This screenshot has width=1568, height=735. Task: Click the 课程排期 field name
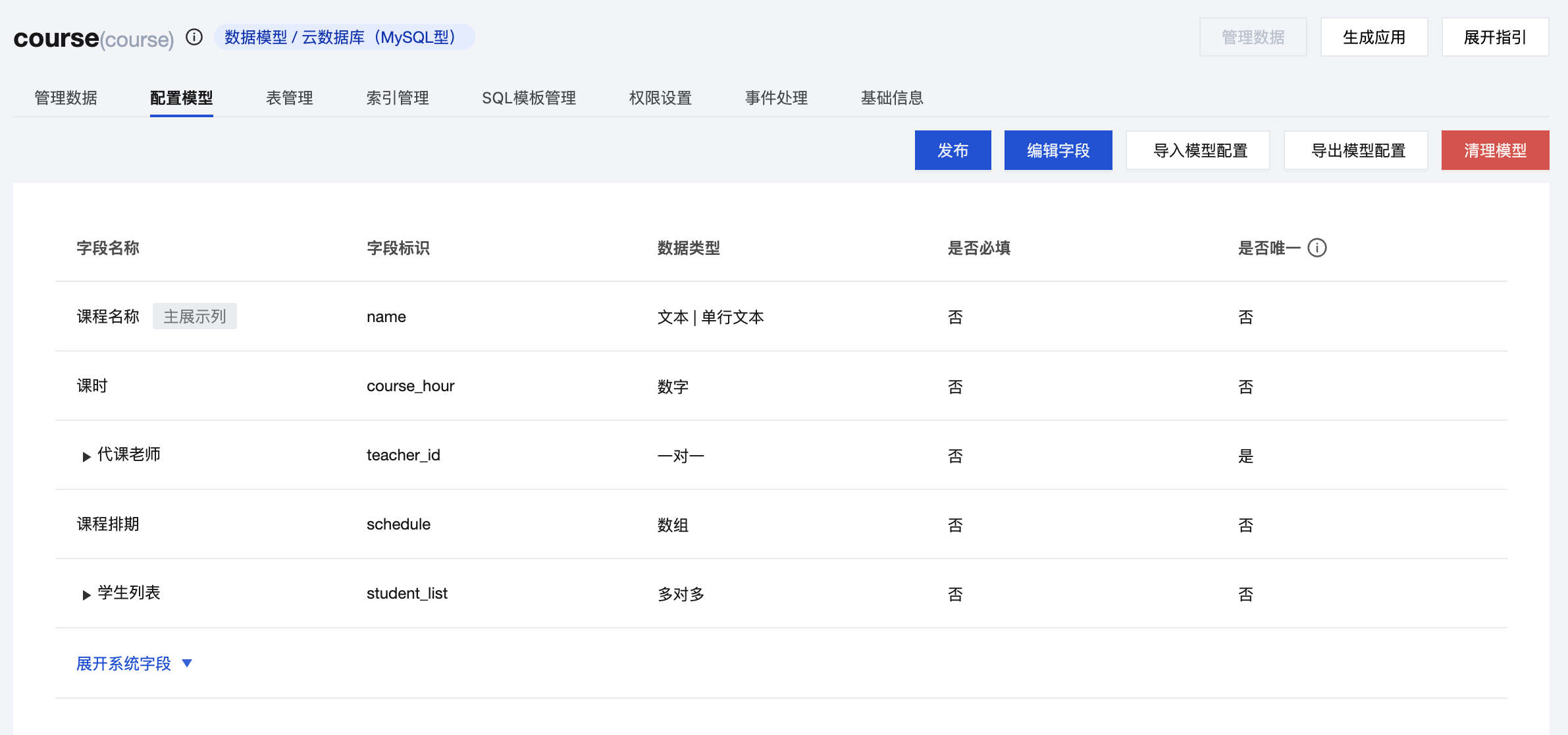(108, 524)
